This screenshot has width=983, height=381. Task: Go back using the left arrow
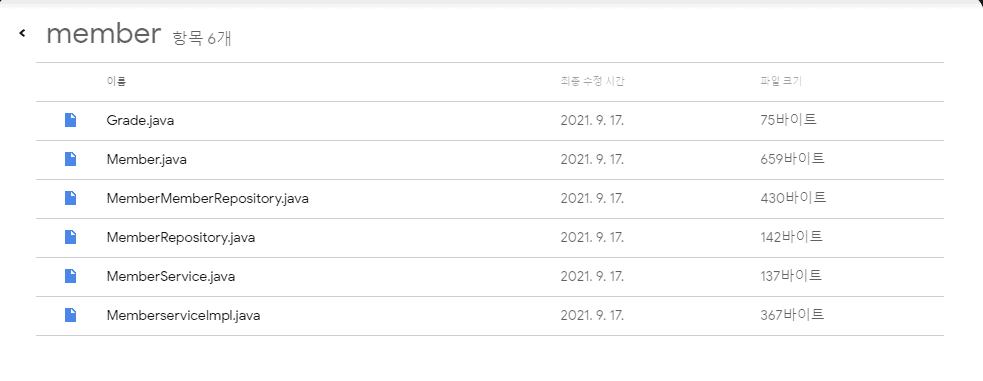click(x=22, y=33)
